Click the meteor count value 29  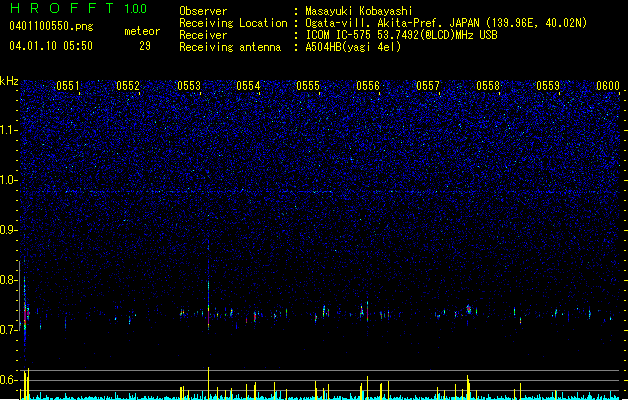click(x=145, y=46)
